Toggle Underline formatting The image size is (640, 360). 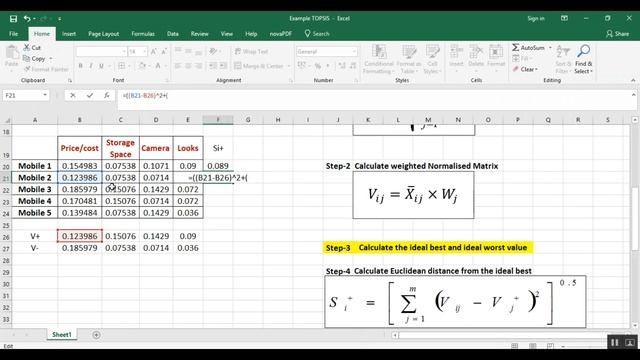[101, 66]
